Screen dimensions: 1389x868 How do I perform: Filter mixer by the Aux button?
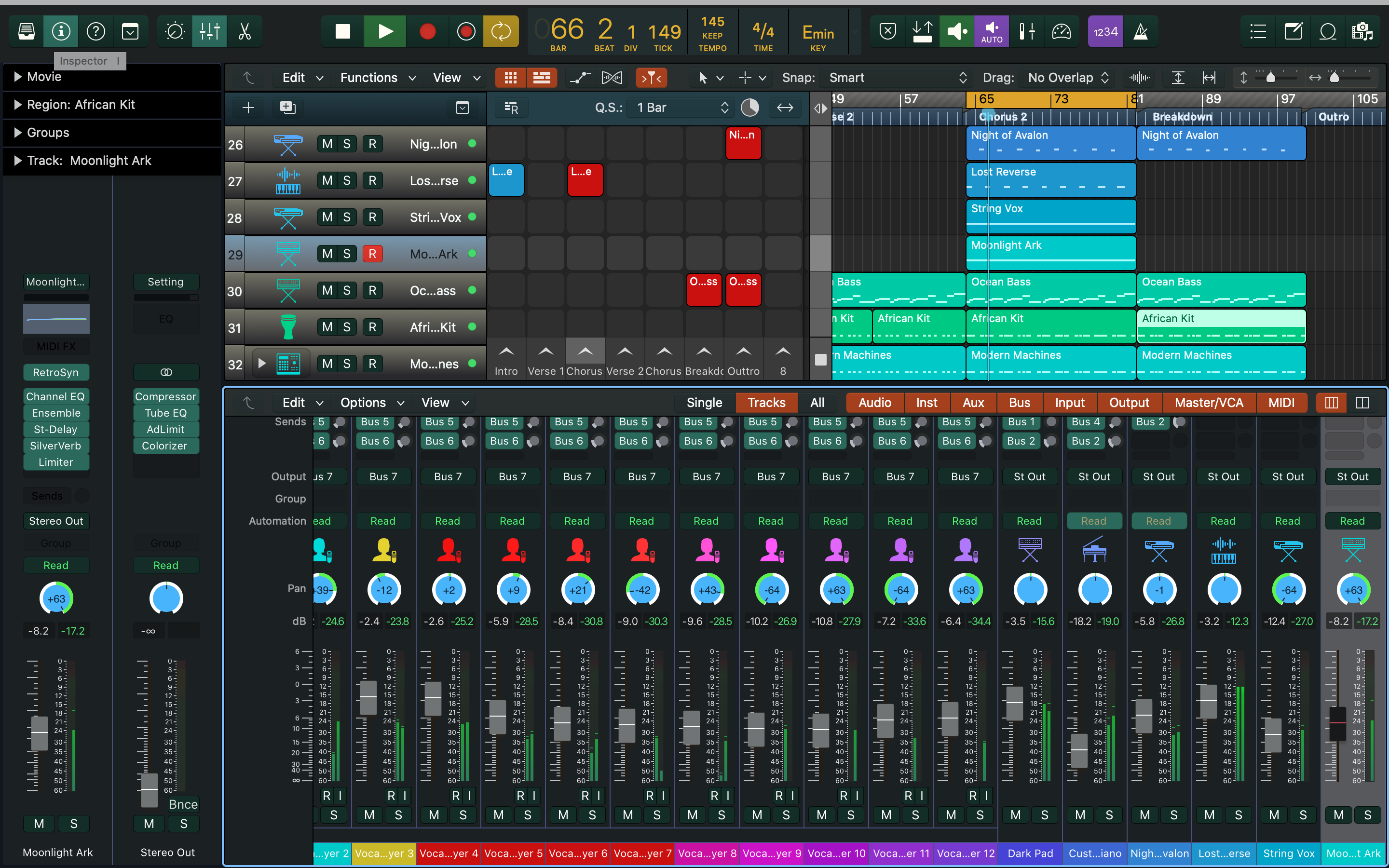[973, 403]
